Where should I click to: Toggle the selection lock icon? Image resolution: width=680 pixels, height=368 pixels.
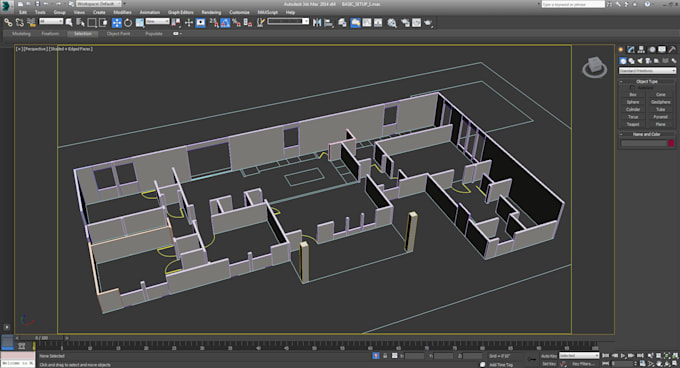point(385,355)
